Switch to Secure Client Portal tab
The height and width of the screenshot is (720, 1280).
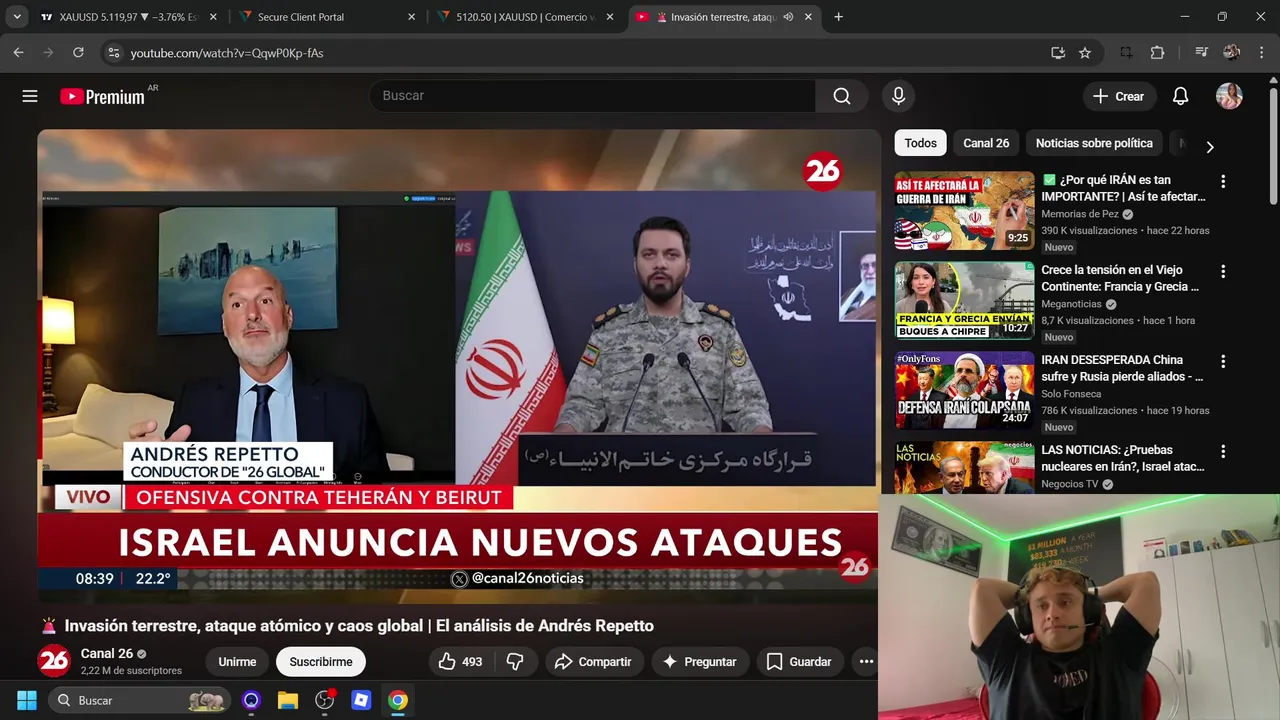tap(329, 17)
